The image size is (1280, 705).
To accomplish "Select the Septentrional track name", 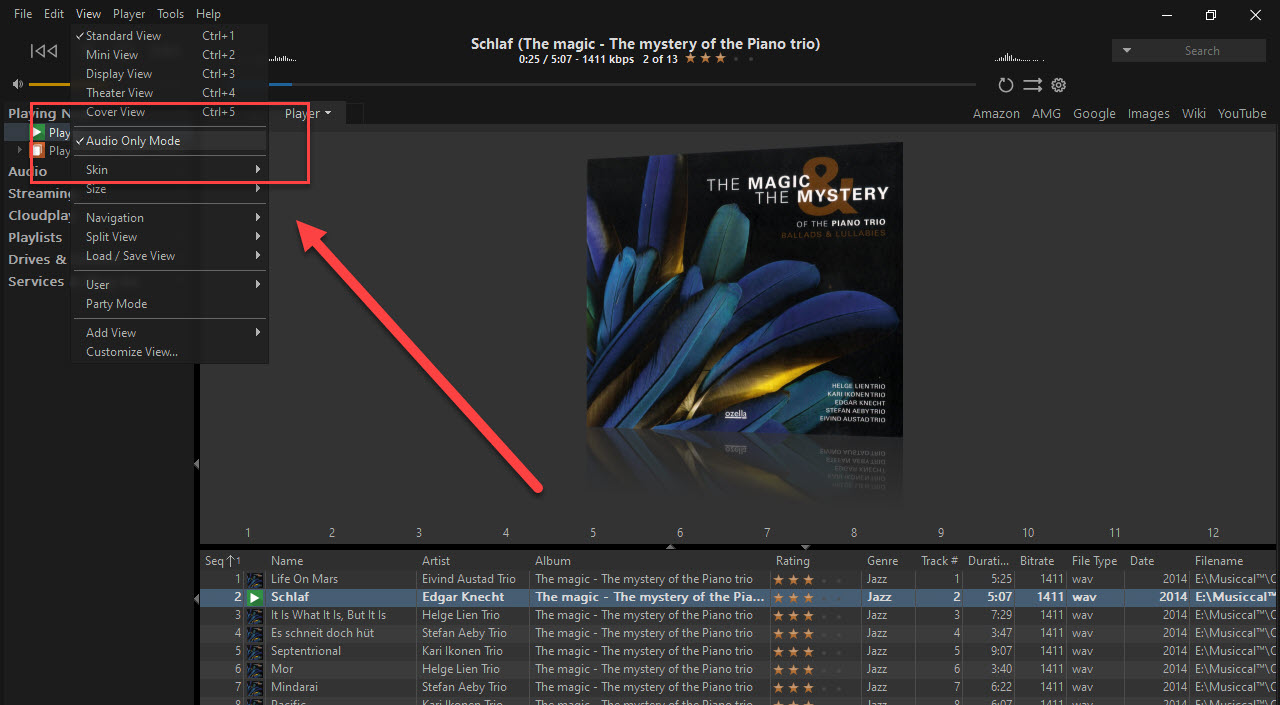I will coord(306,651).
